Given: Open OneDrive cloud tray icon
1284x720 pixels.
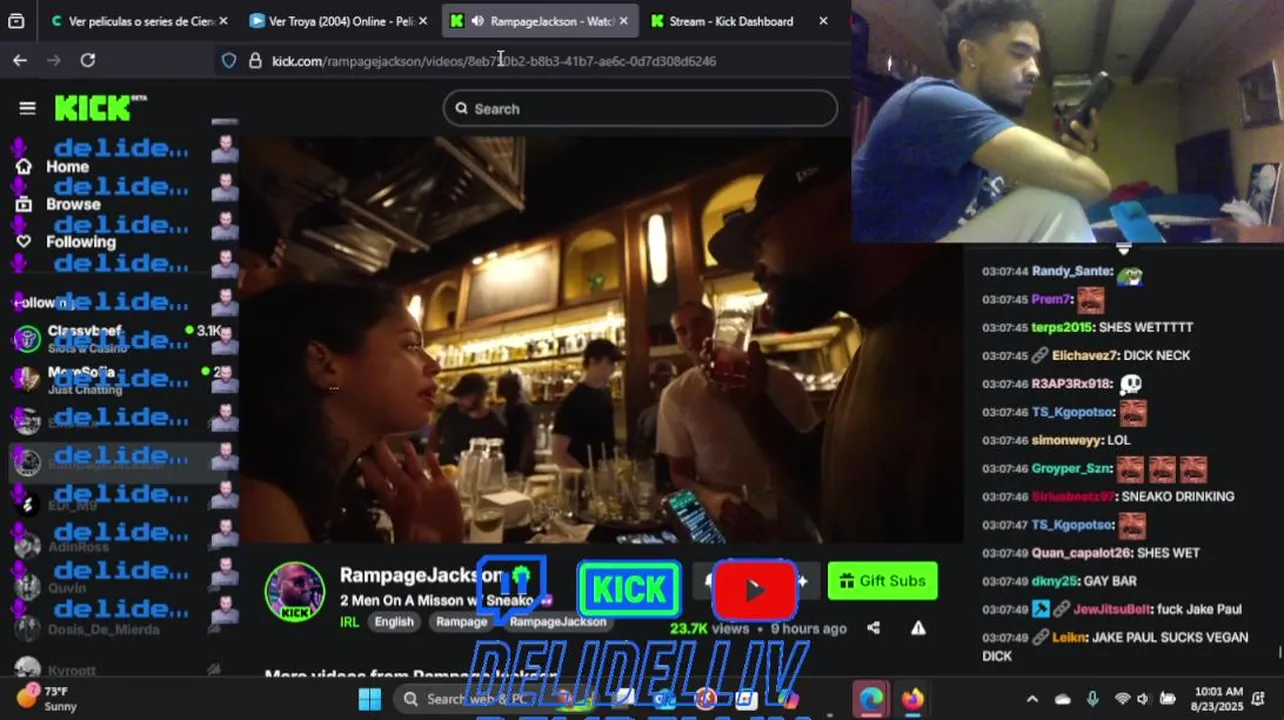Looking at the screenshot, I should [x=1063, y=699].
